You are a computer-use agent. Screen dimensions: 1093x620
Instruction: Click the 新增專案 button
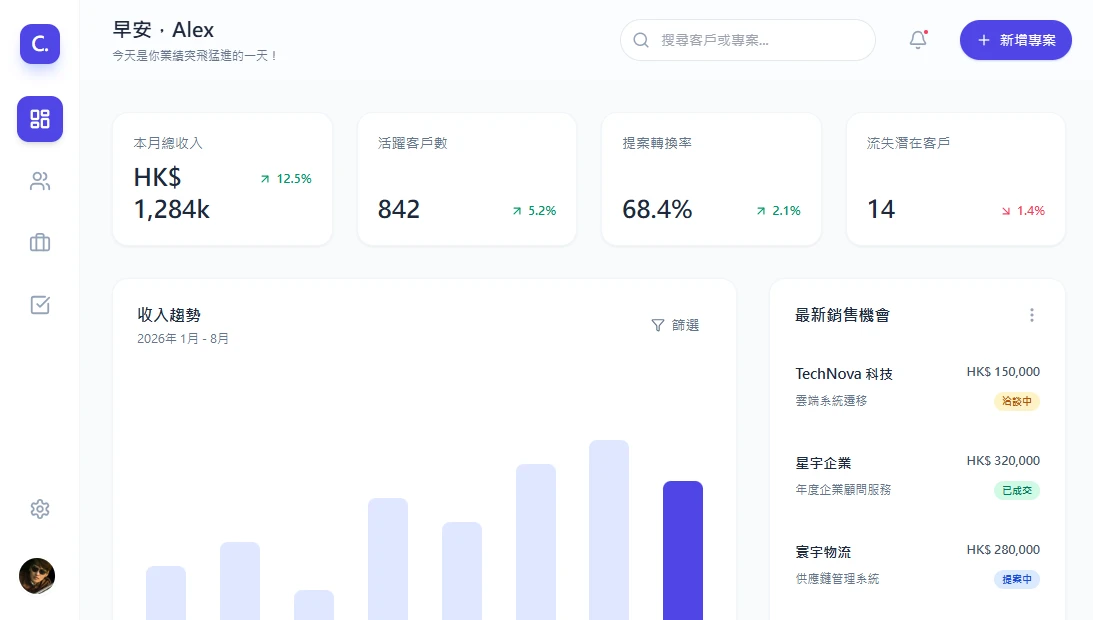click(x=1016, y=39)
